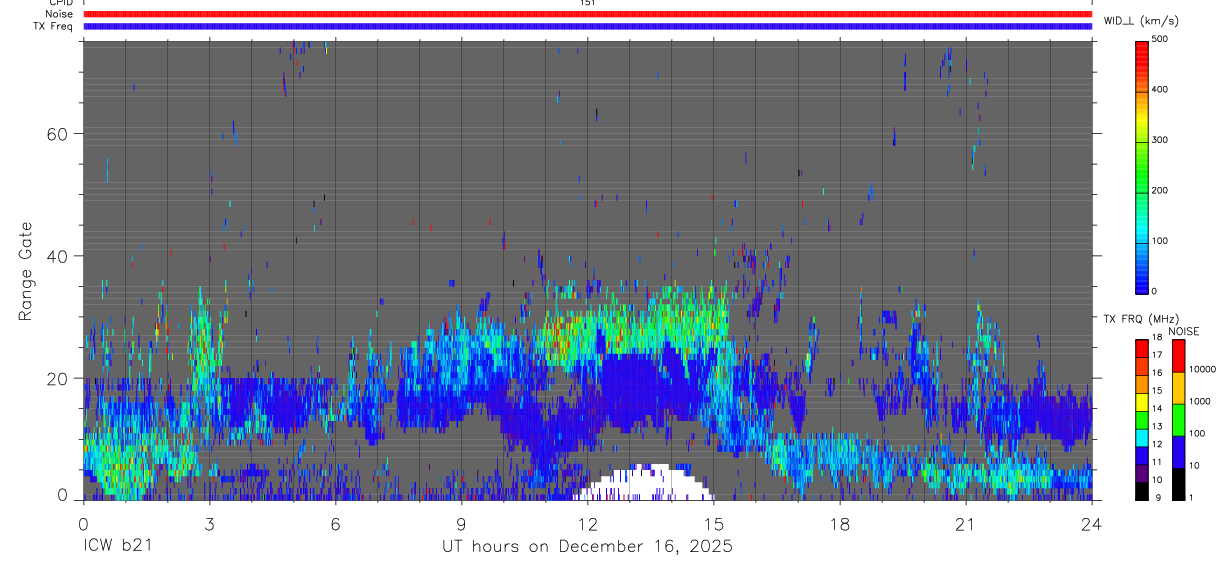Screen dimensions: 1228x567
Task: Click the 'Noise' row label at top left
Action: 59,14
